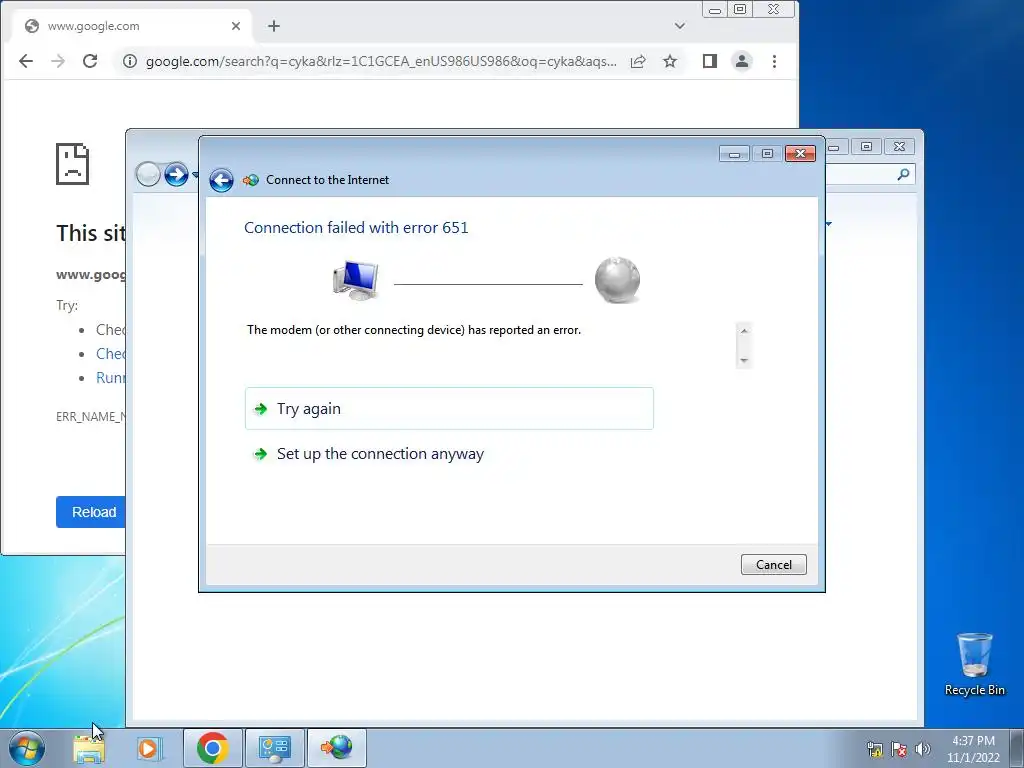Close the Connect to the Internet dialog
Screen dimensions: 1024x768
click(x=800, y=153)
